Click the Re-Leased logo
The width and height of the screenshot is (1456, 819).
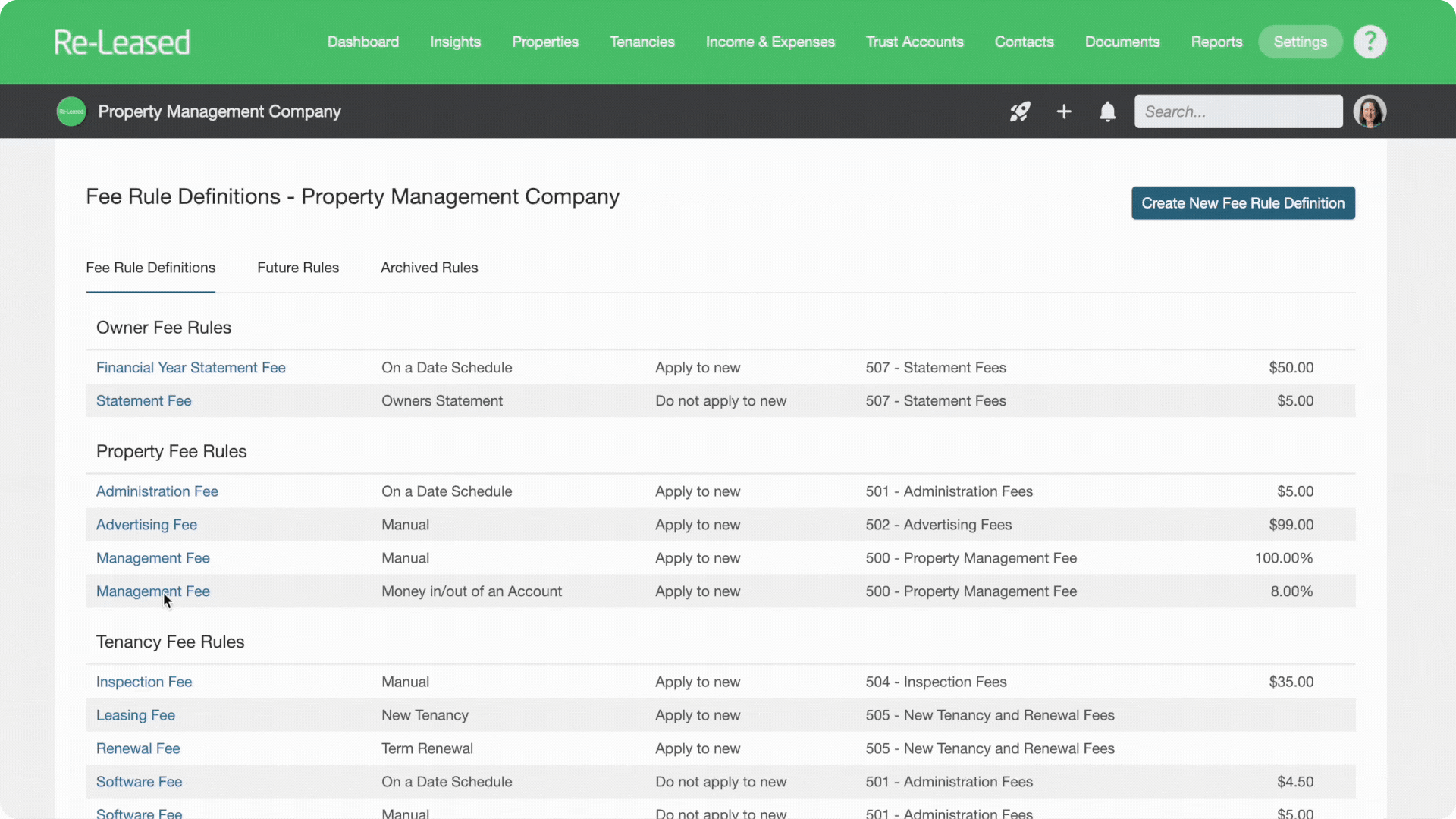tap(121, 42)
